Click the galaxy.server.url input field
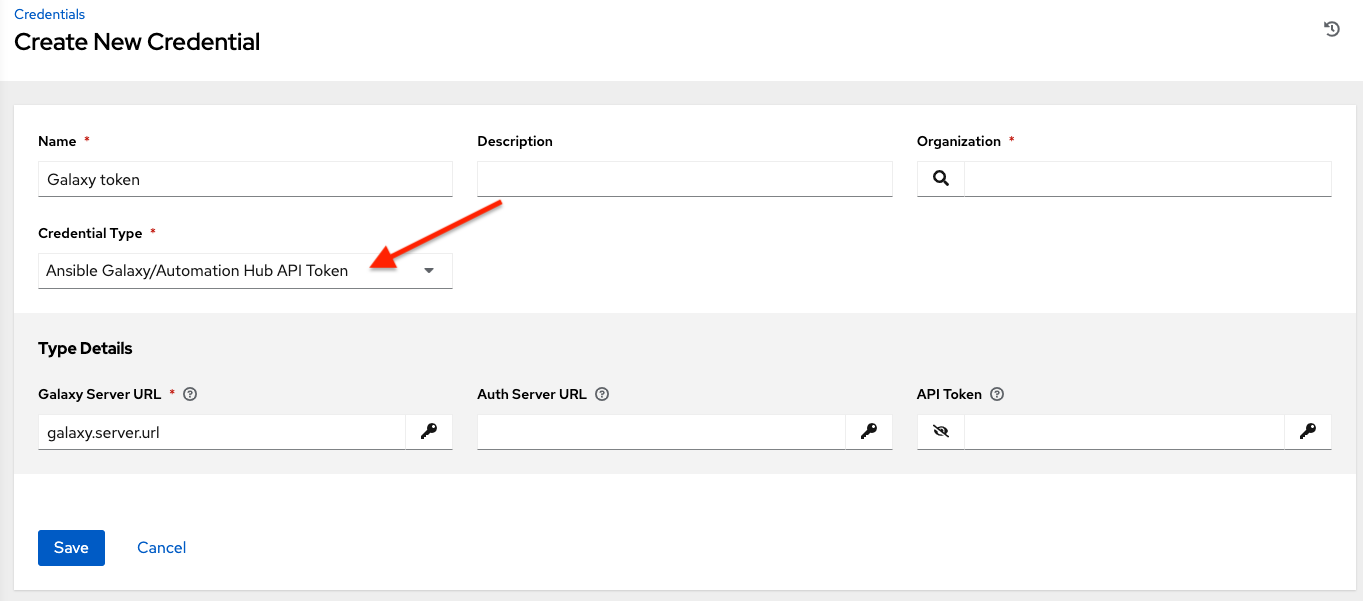This screenshot has height=601, width=1363. click(x=222, y=431)
